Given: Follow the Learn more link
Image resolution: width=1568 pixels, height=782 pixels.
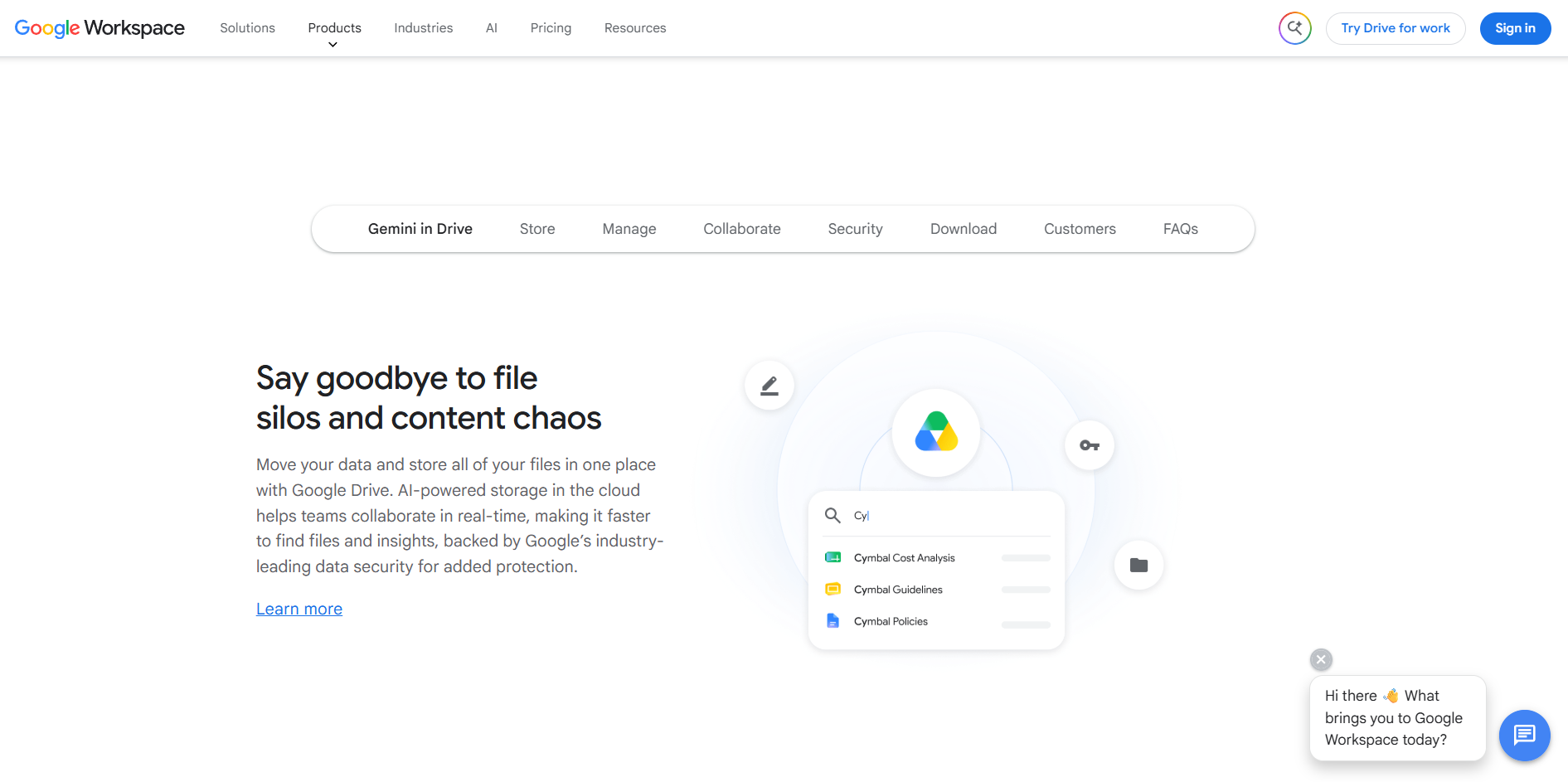Looking at the screenshot, I should [x=299, y=609].
